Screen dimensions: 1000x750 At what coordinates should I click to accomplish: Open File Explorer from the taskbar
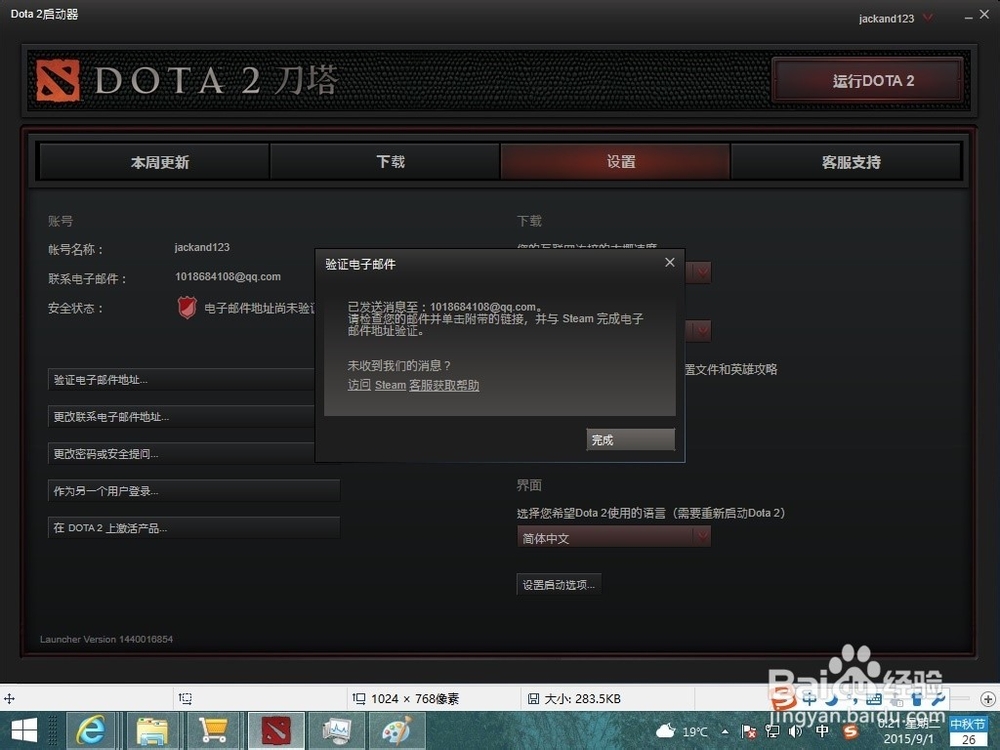click(152, 731)
